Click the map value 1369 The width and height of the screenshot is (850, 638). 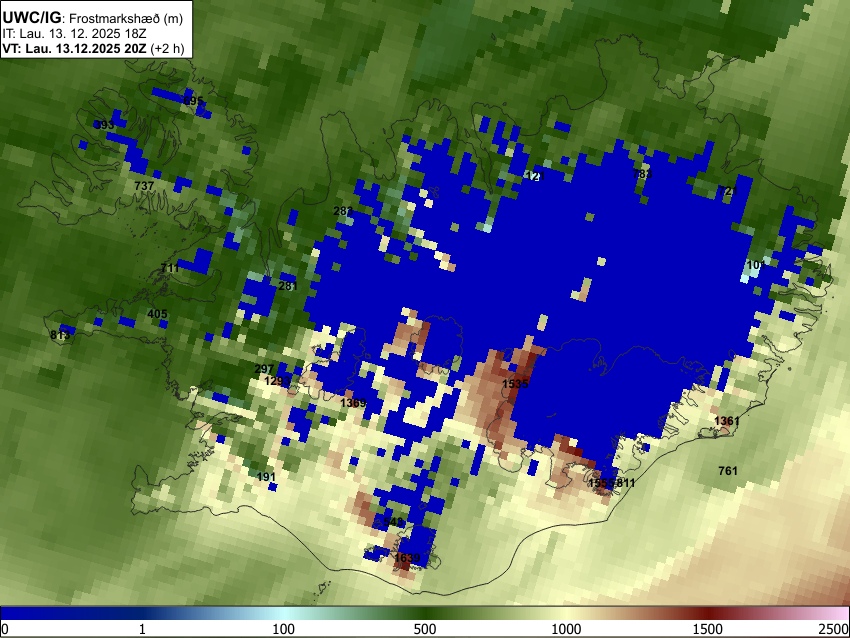(x=353, y=403)
